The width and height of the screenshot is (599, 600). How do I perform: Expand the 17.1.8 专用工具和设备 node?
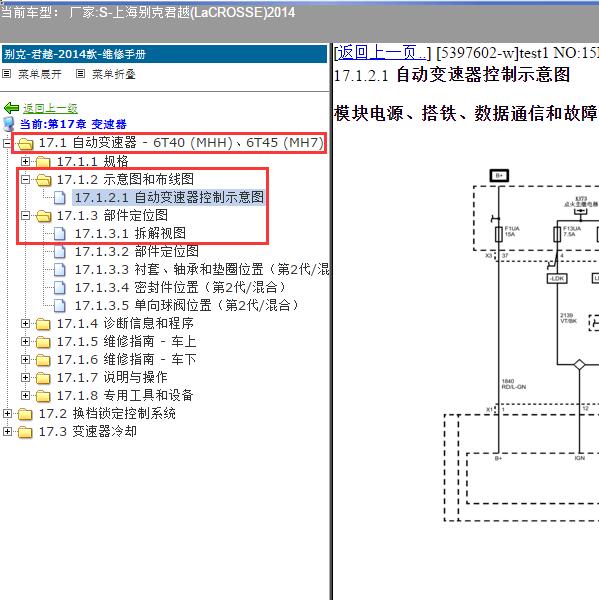tap(25, 396)
